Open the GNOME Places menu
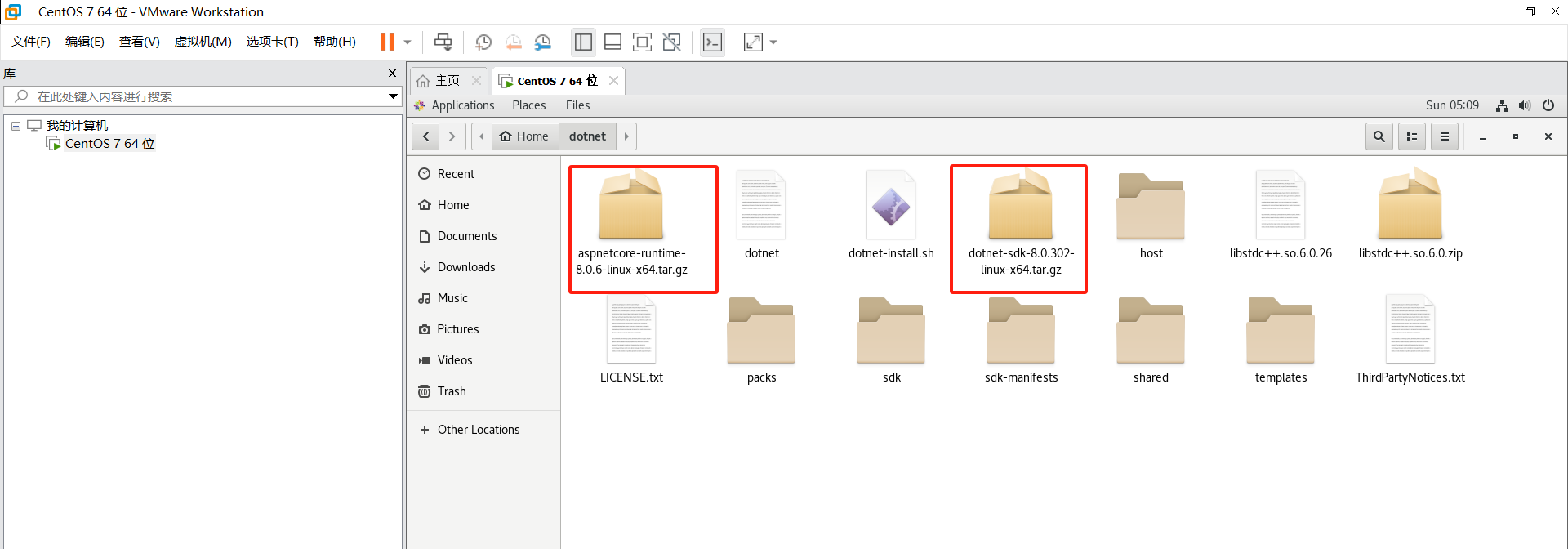The width and height of the screenshot is (1568, 549). (x=529, y=105)
